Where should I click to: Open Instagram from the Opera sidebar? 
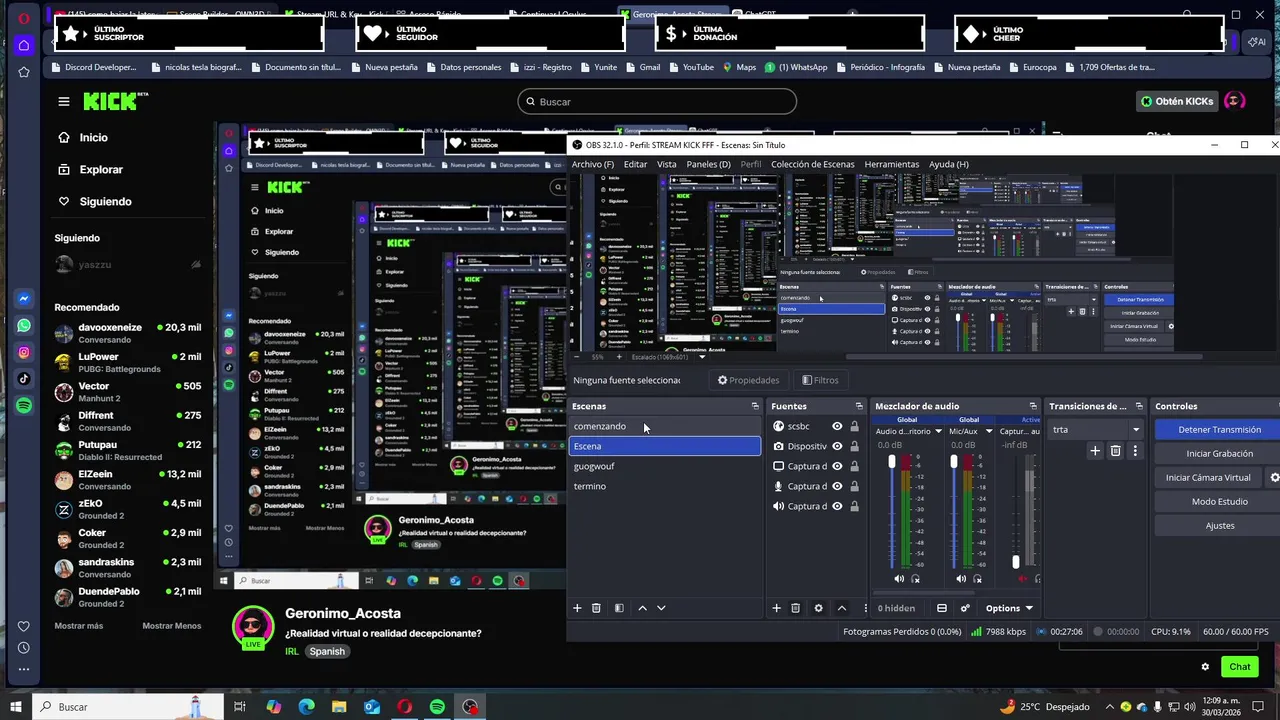(x=24, y=352)
